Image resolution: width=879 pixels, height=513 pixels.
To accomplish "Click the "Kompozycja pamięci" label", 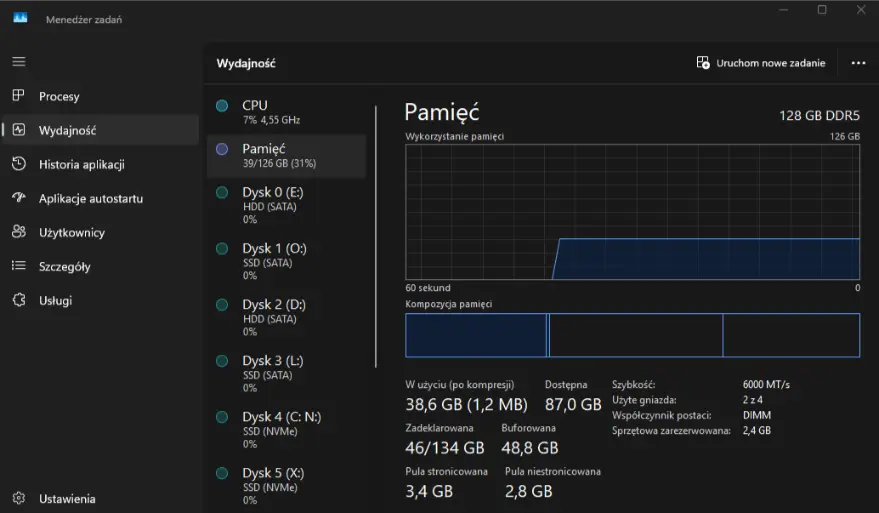I will pyautogui.click(x=448, y=304).
